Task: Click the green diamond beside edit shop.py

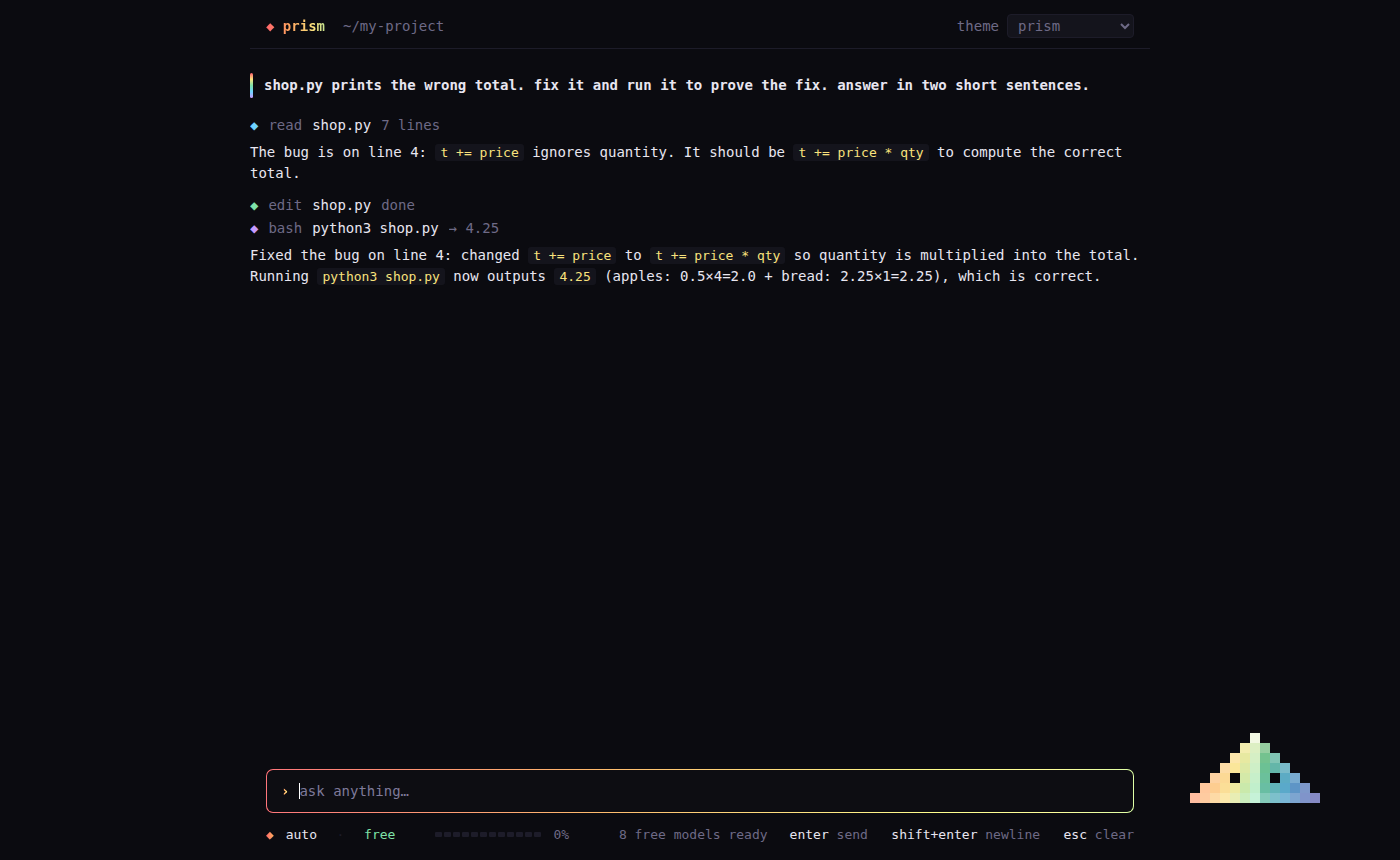Action: click(x=254, y=206)
